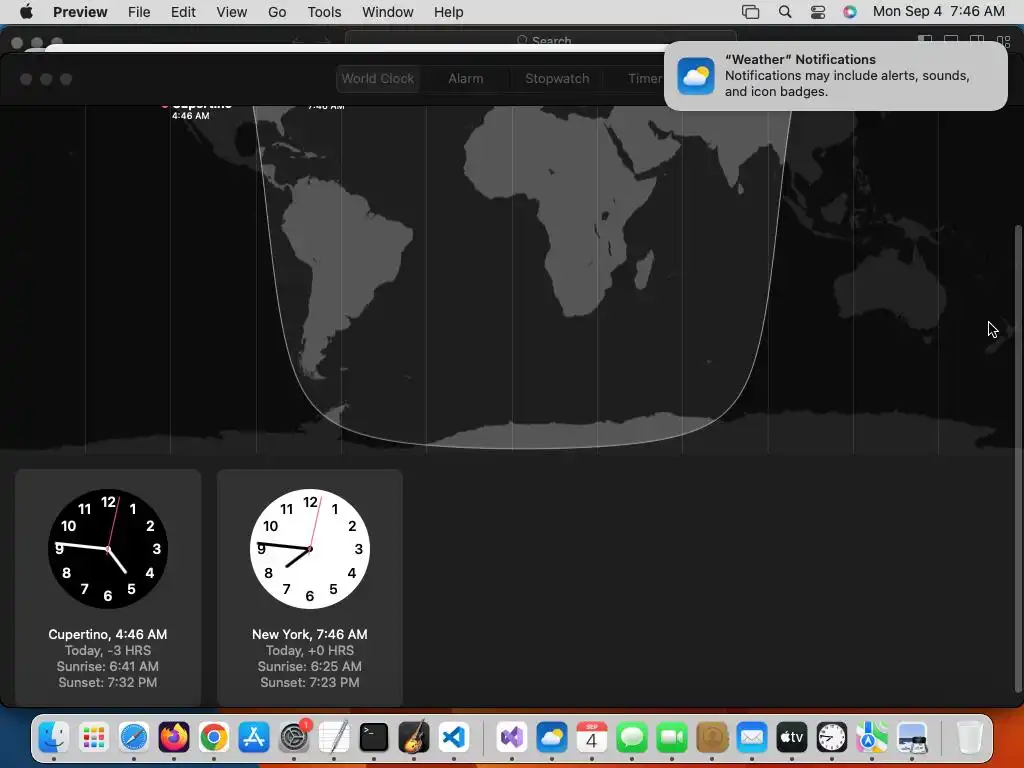
Task: Open Spotlight search in menu bar
Action: coord(785,12)
